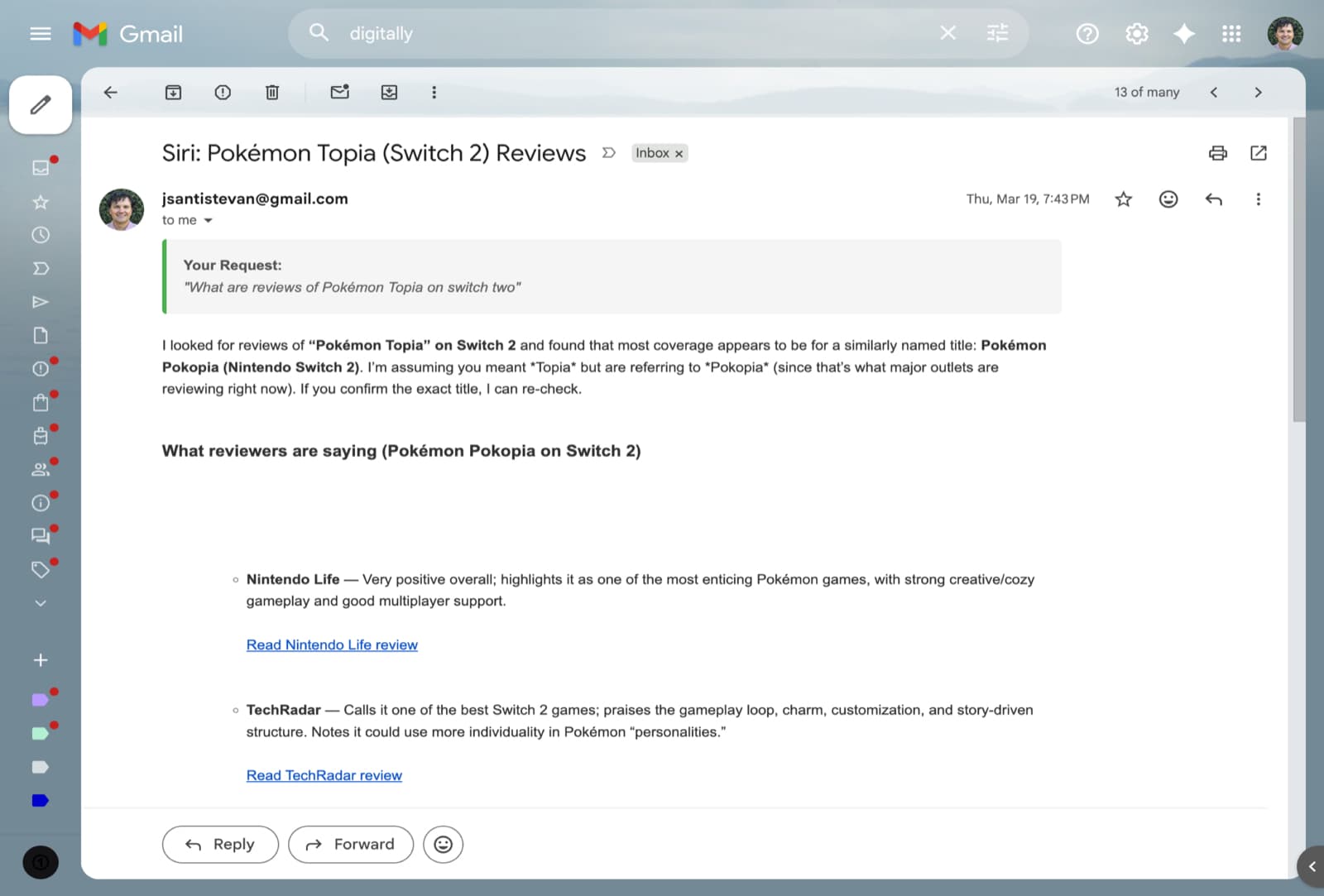This screenshot has height=896, width=1324.
Task: Open the main menu hamburger icon
Action: pyautogui.click(x=40, y=34)
